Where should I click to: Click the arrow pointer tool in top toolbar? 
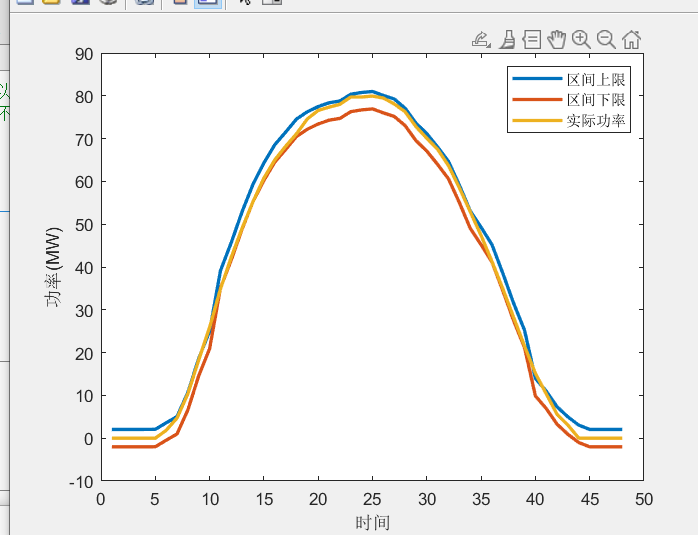(x=243, y=3)
